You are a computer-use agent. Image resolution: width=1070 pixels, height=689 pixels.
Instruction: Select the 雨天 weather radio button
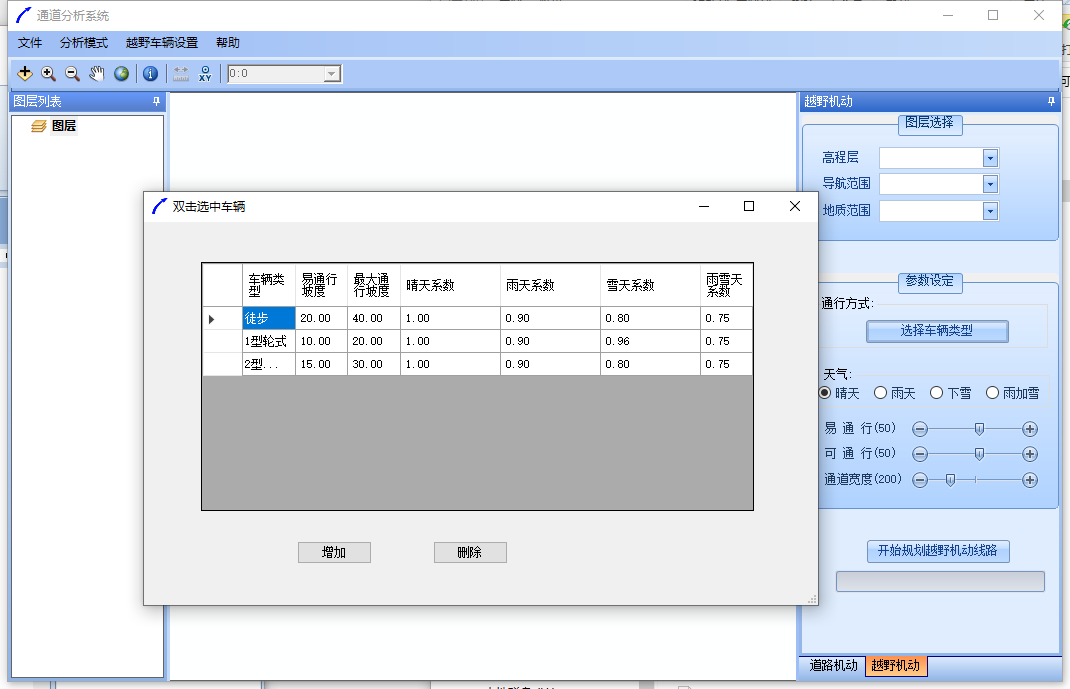[x=881, y=393]
